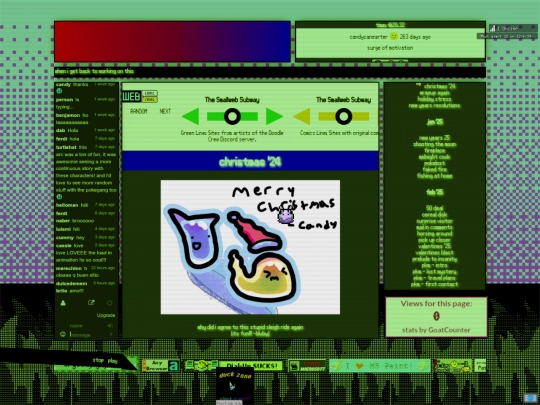Click the Any Browser badge
The height and width of the screenshot is (405, 540).
point(160,365)
